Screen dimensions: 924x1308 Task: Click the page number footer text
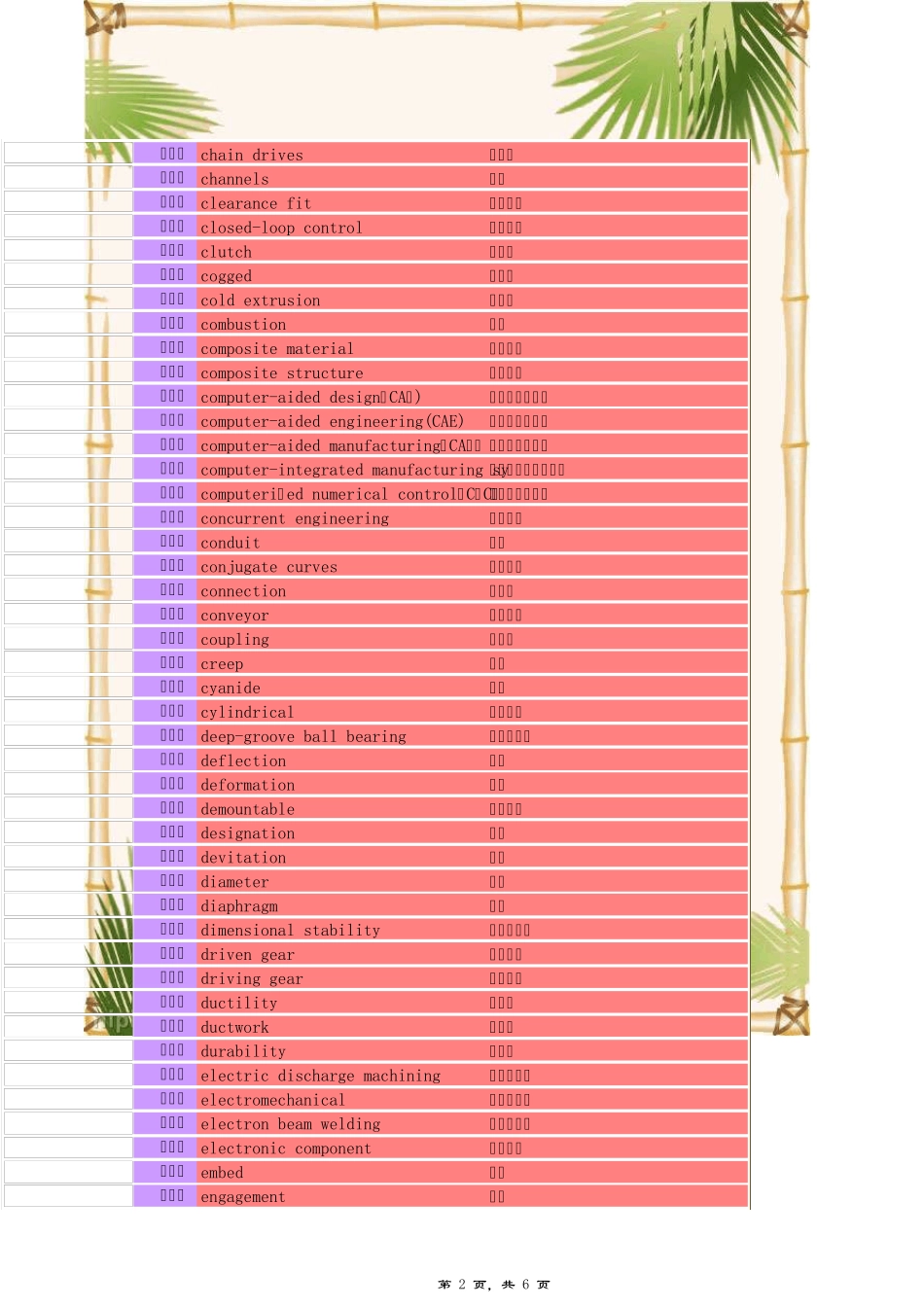[494, 1285]
